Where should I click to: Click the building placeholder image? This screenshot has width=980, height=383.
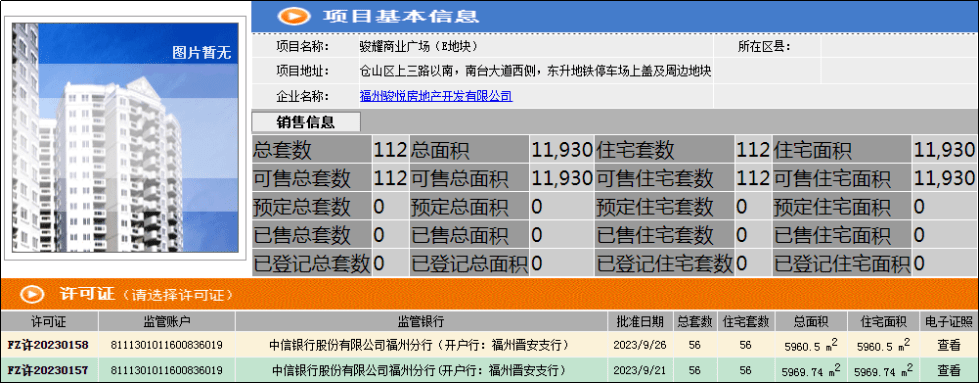pyautogui.click(x=125, y=137)
